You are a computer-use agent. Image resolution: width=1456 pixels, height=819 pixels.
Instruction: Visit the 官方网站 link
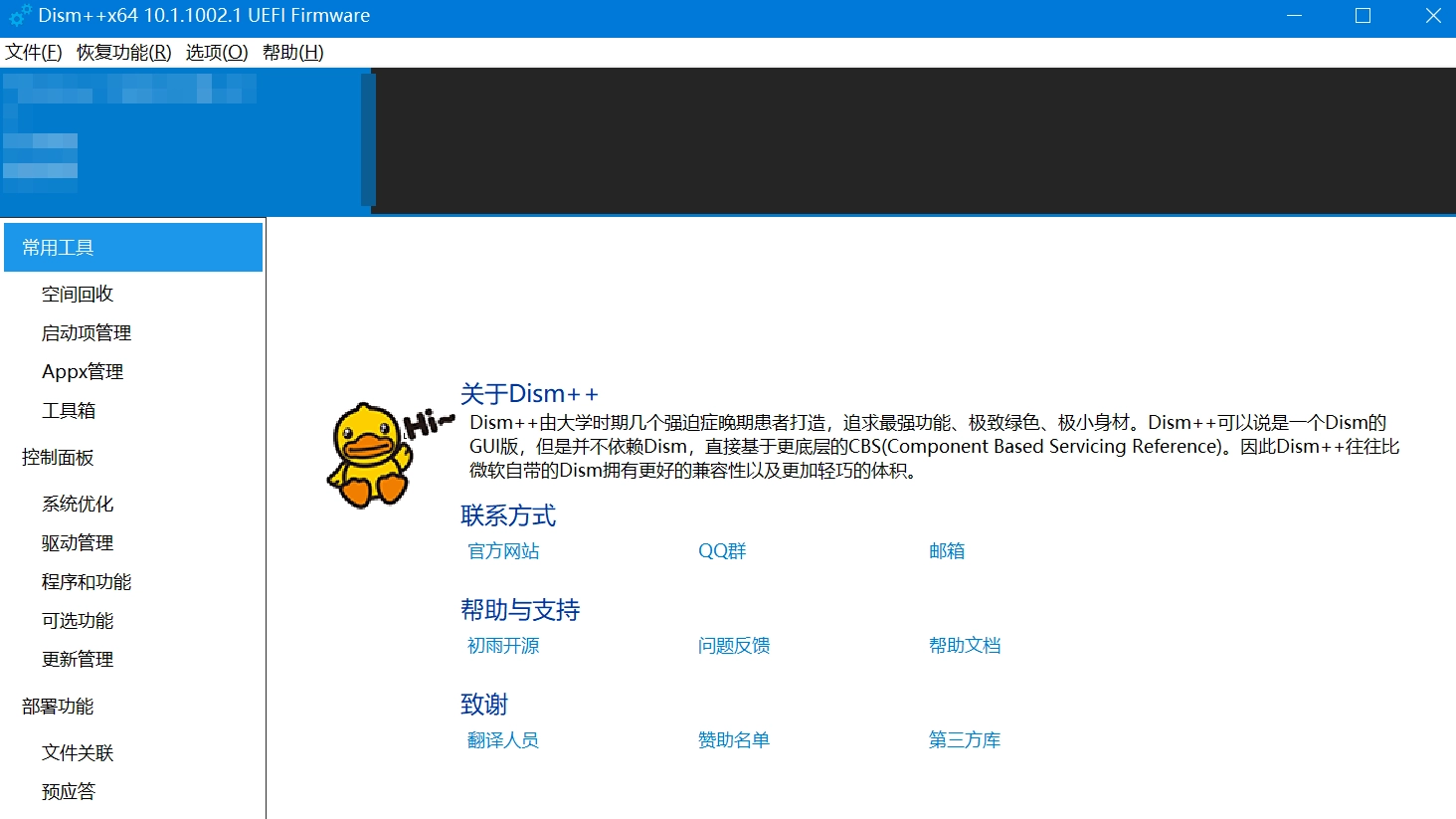pos(503,551)
